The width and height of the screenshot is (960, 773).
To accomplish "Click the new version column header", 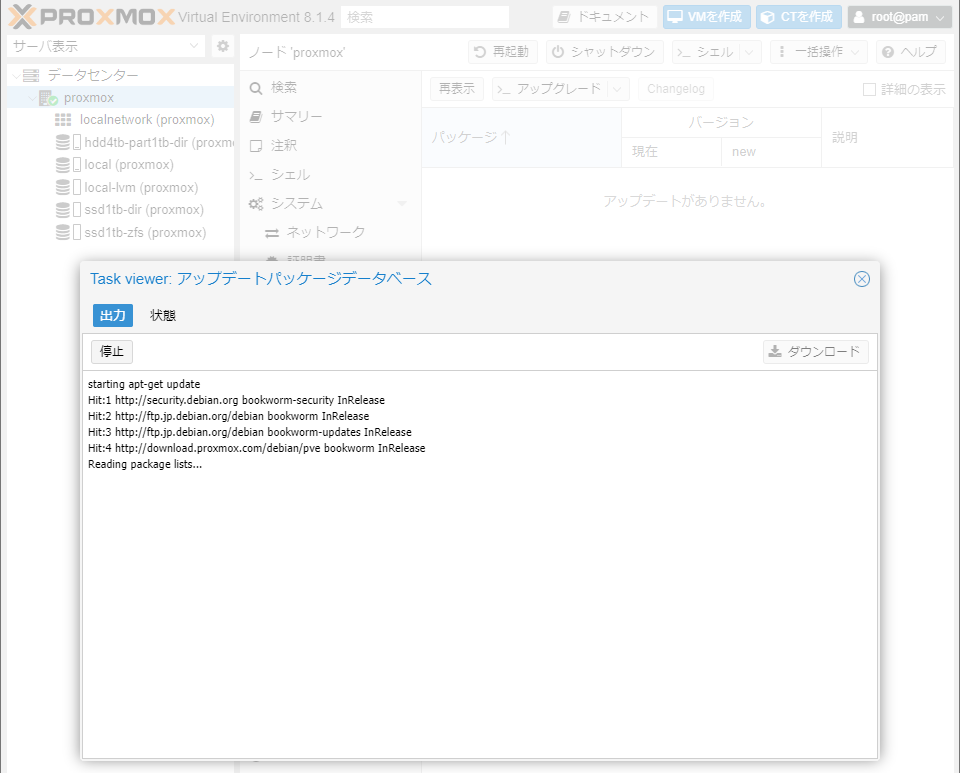I will pyautogui.click(x=771, y=152).
